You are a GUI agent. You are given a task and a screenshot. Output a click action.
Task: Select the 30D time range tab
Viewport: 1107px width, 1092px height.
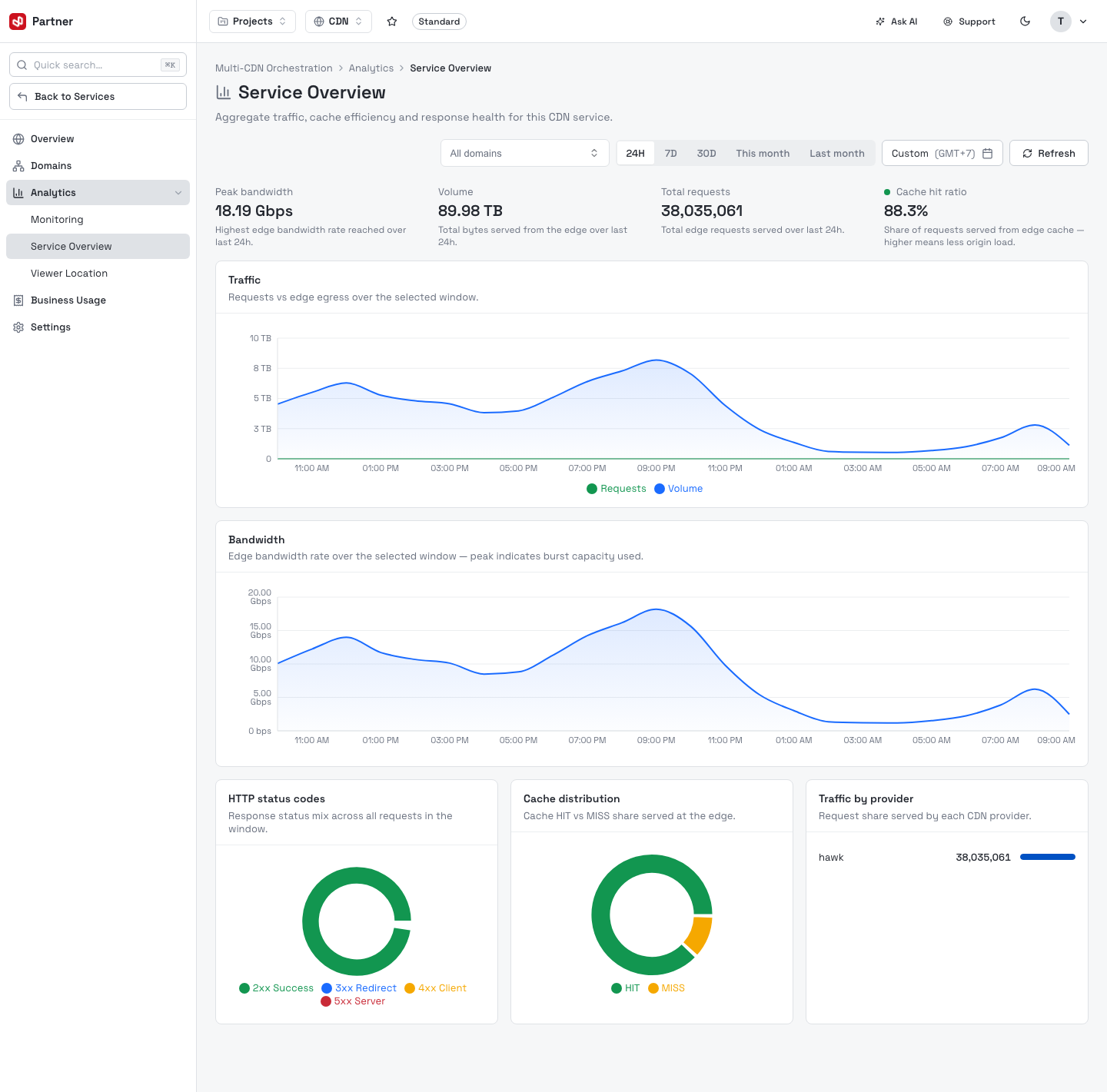(x=706, y=154)
